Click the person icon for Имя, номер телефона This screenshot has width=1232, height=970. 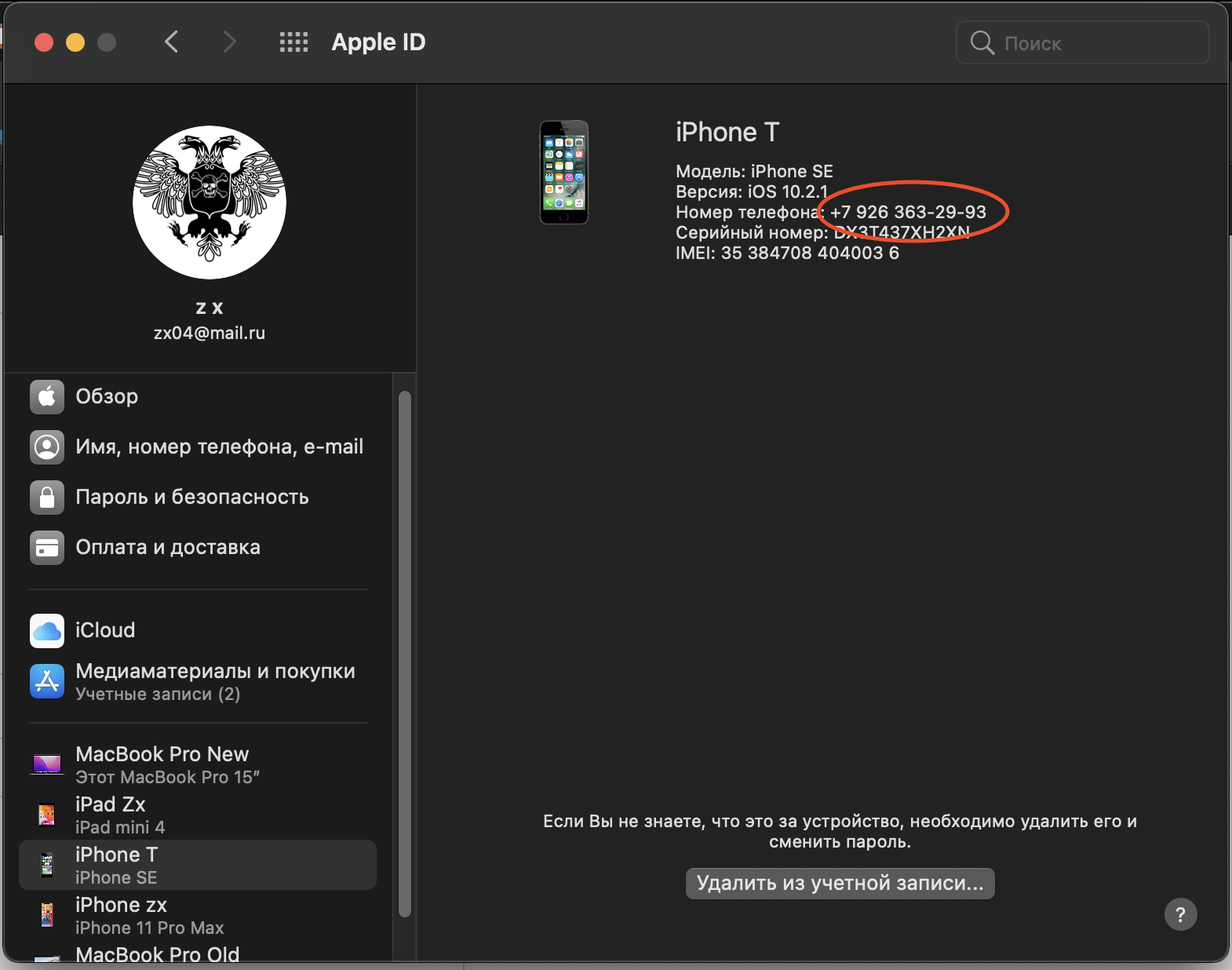(x=47, y=447)
